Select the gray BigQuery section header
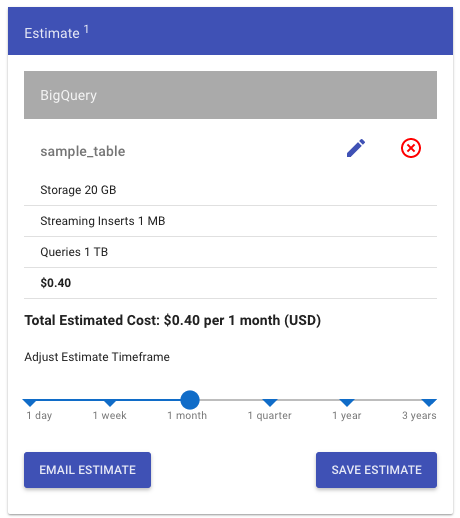The height and width of the screenshot is (518, 460). (x=230, y=95)
